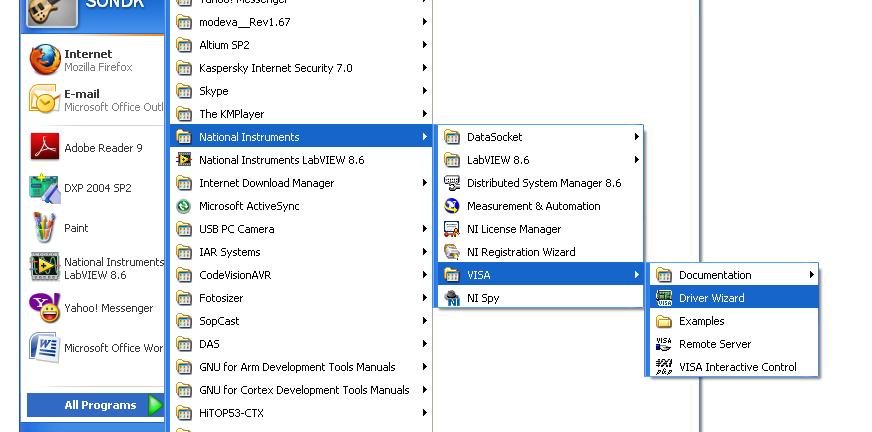Click Remote Server VISA icon
Screen dimensions: 872x432
[664, 344]
